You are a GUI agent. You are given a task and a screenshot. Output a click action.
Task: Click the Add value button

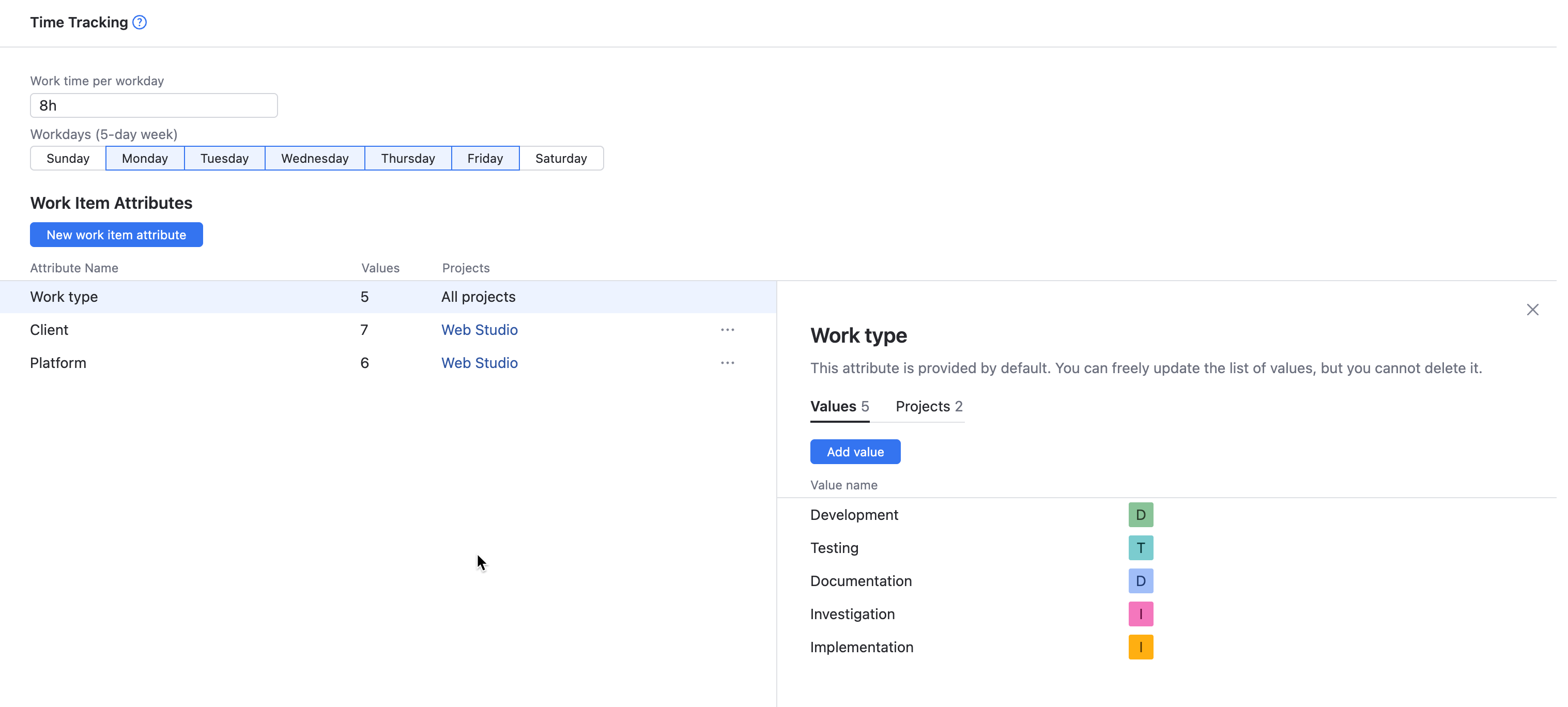855,451
